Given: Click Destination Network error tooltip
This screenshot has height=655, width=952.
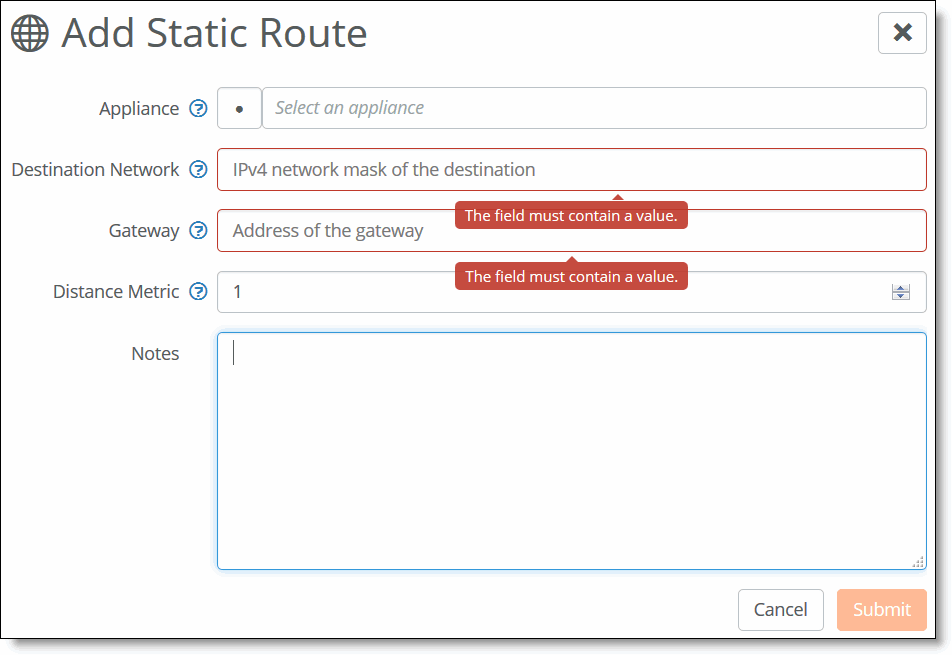Looking at the screenshot, I should pyautogui.click(x=571, y=216).
